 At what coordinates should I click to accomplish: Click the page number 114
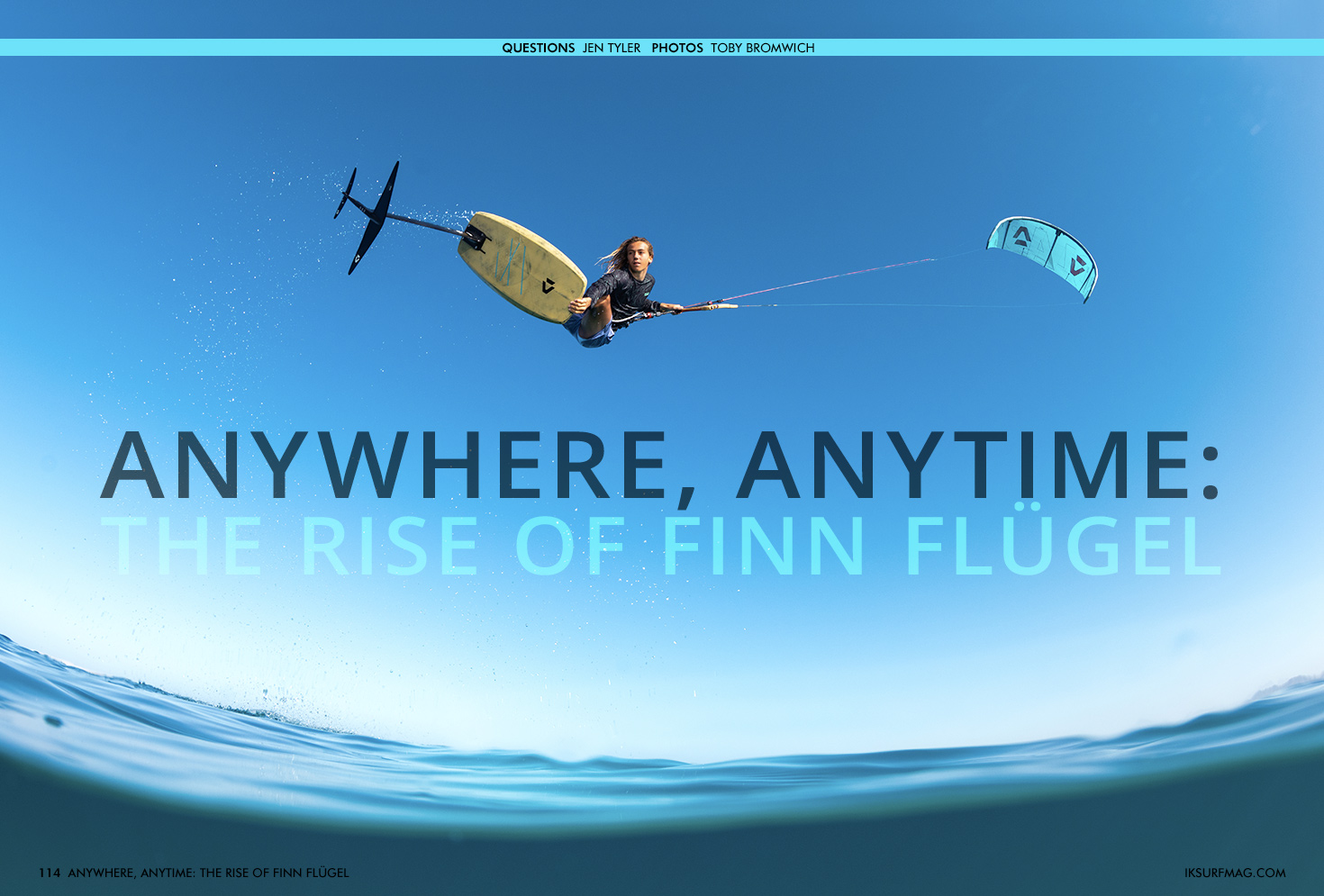click(49, 873)
